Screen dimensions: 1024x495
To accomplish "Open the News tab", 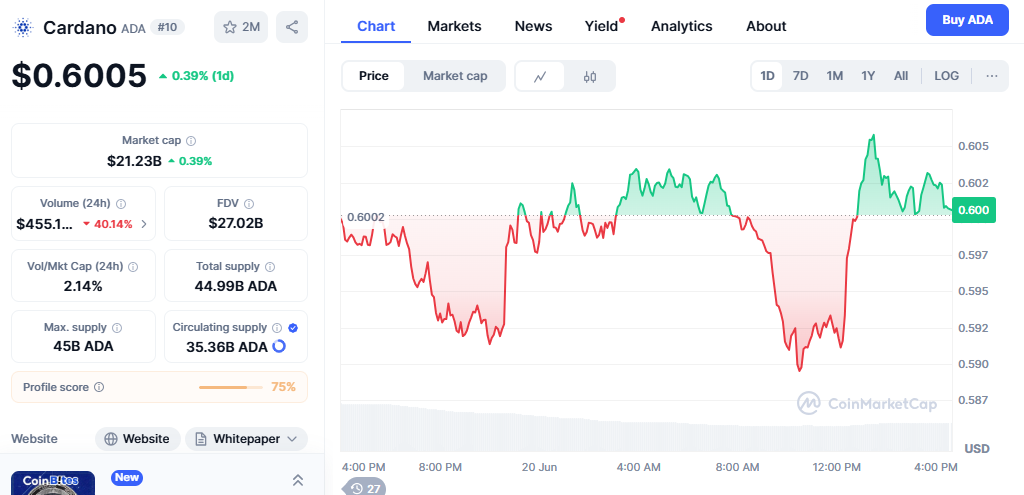I will pos(534,26).
